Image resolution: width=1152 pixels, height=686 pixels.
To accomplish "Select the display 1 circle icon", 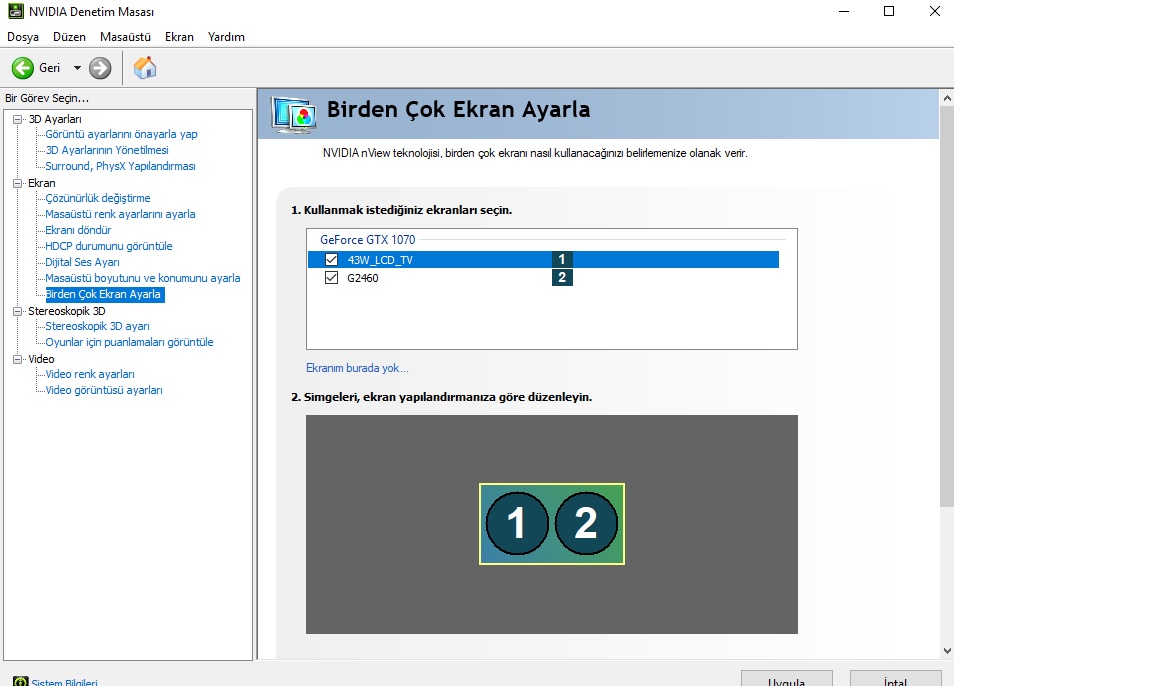I will [x=517, y=523].
